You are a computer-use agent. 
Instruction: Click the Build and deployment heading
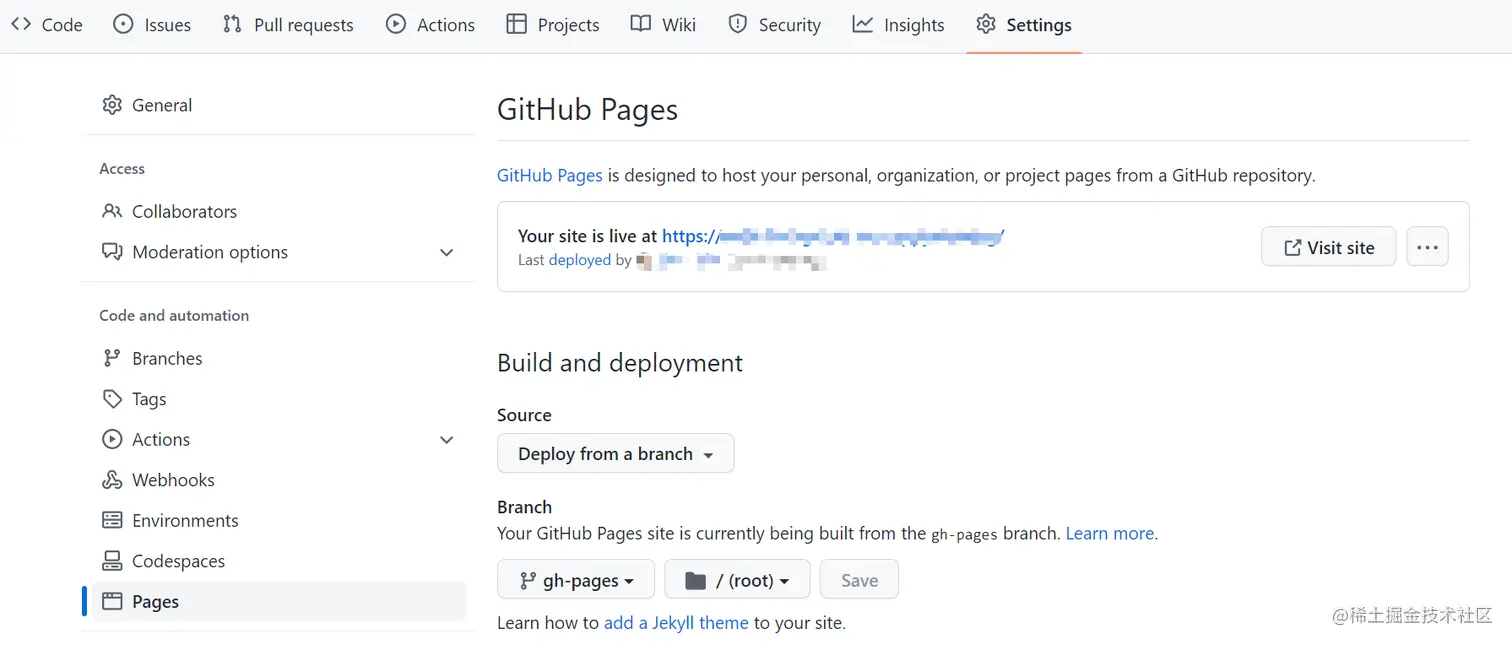pos(620,362)
